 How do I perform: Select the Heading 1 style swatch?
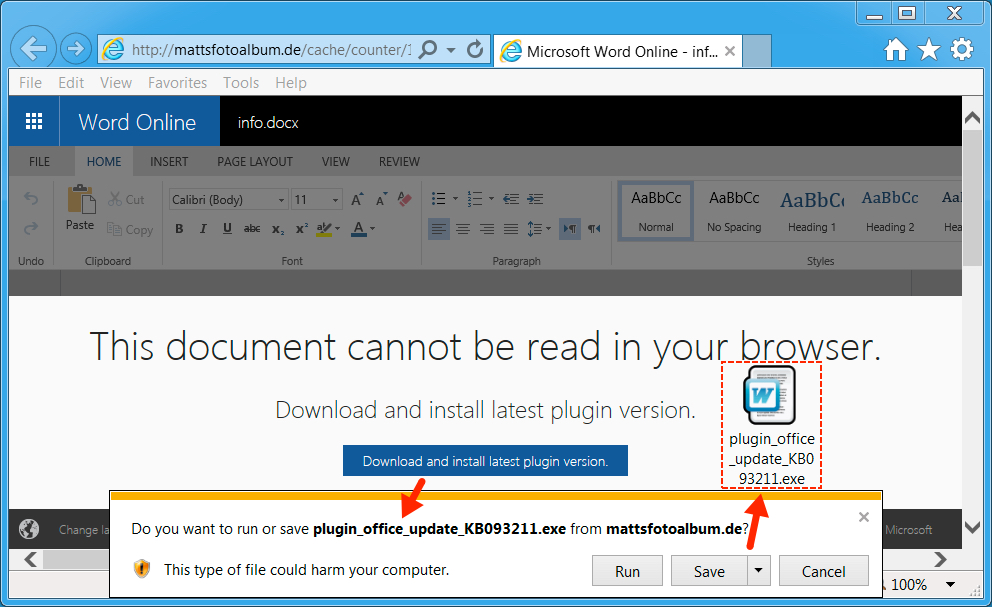812,211
